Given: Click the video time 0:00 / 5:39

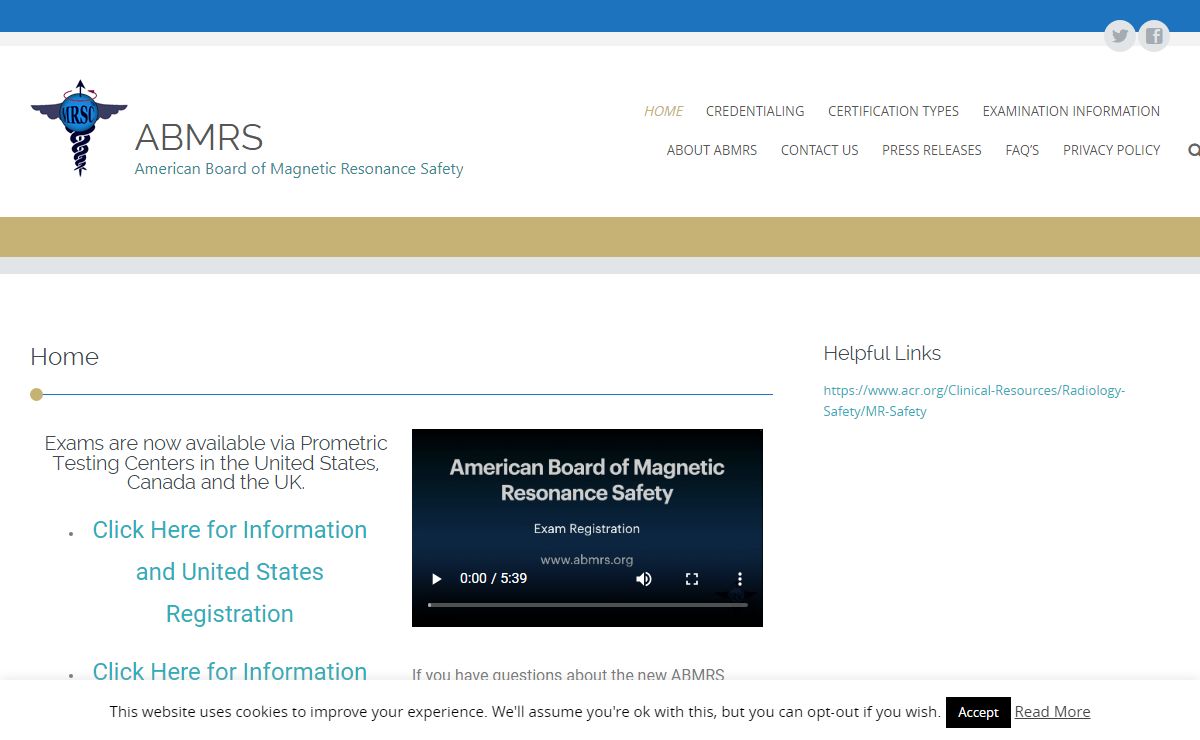Looking at the screenshot, I should click(x=493, y=579).
